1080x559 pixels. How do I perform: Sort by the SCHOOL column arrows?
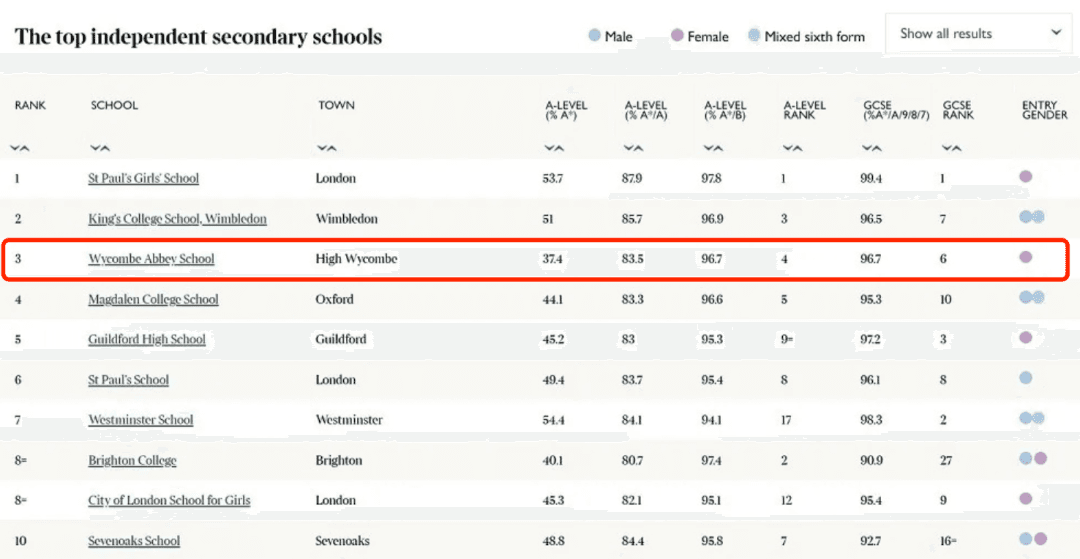pos(100,148)
